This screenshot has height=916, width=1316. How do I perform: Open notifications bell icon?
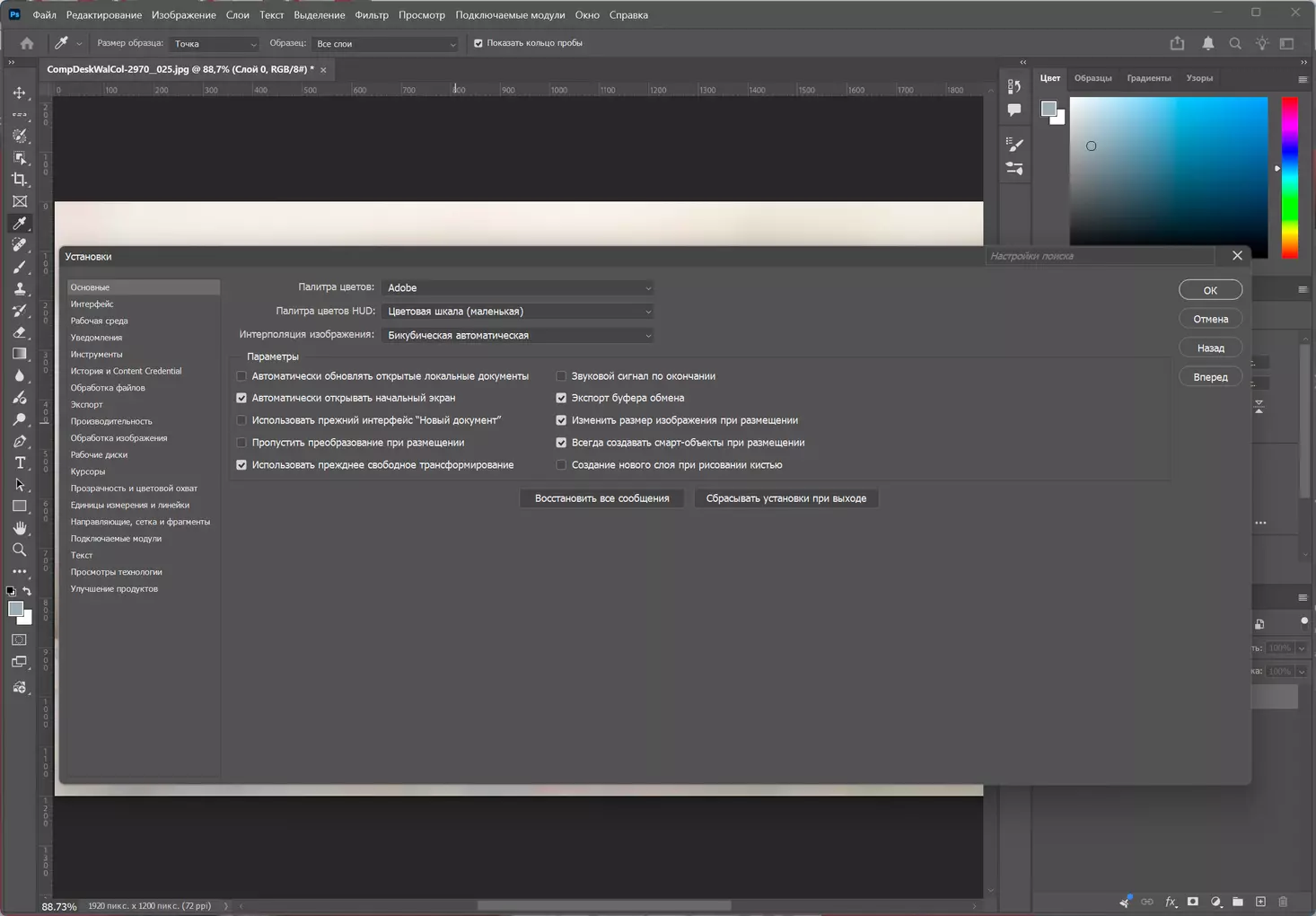click(x=1207, y=43)
